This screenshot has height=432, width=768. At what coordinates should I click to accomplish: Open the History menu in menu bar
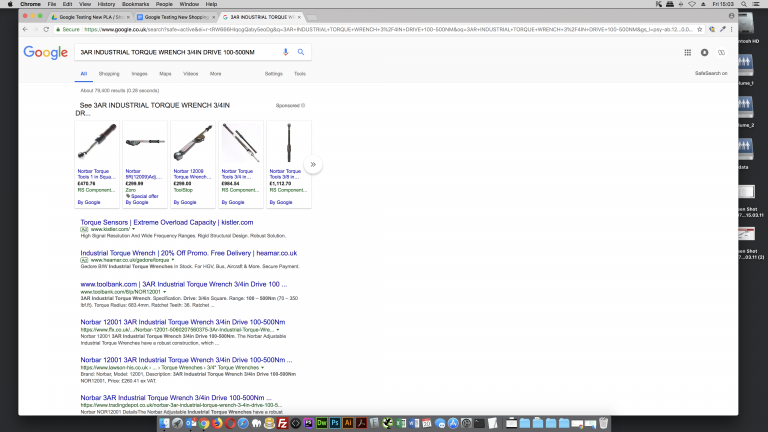pos(106,4)
